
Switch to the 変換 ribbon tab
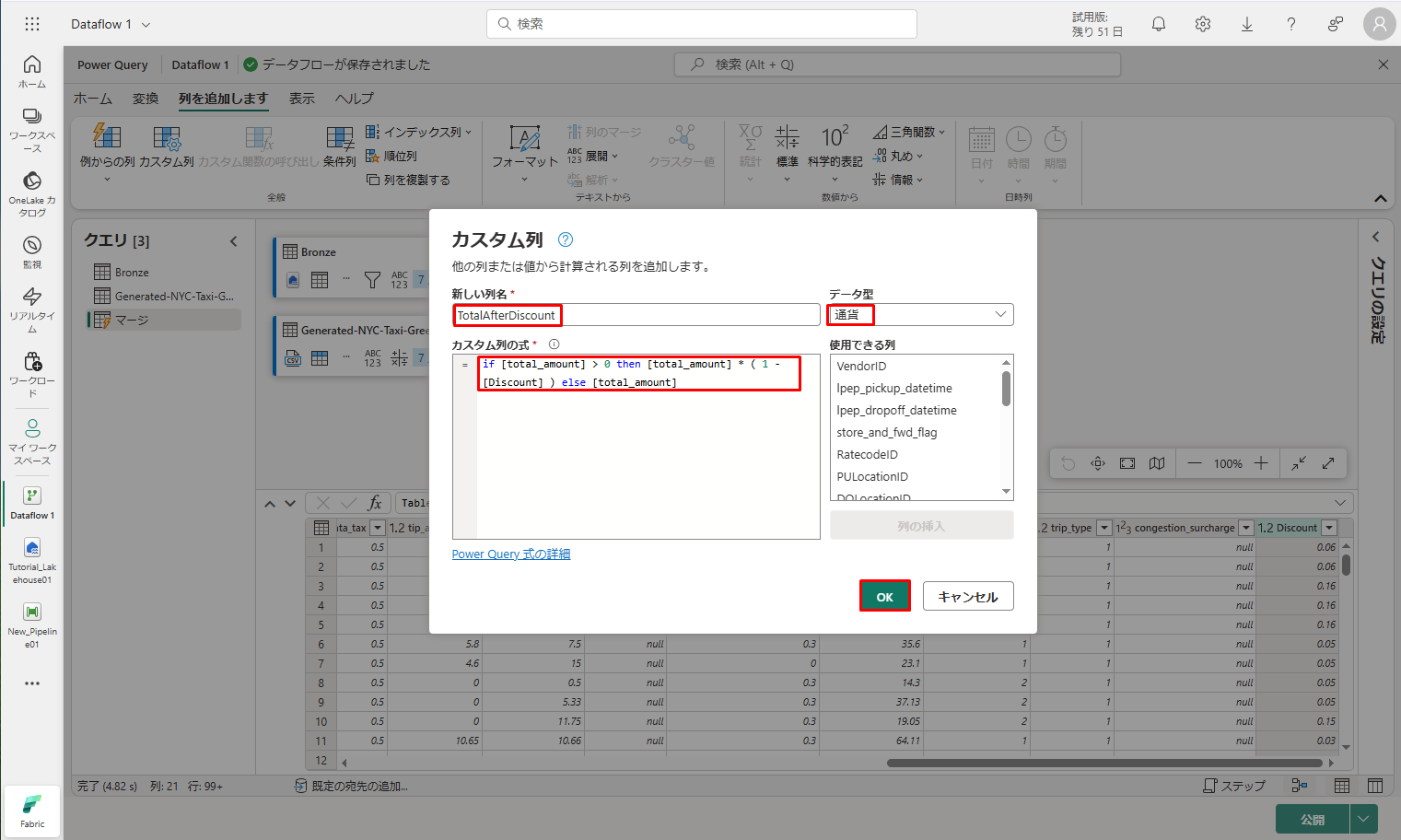[146, 99]
